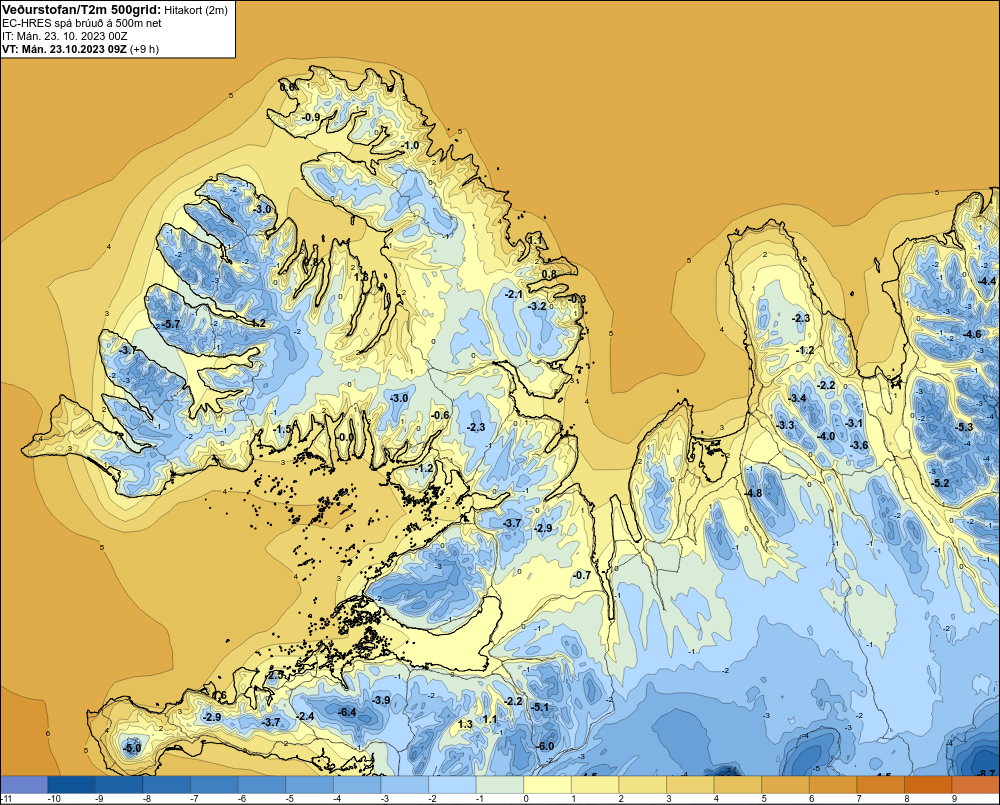
Task: Click legend swatch between 6 and 7
Action: pos(833,785)
